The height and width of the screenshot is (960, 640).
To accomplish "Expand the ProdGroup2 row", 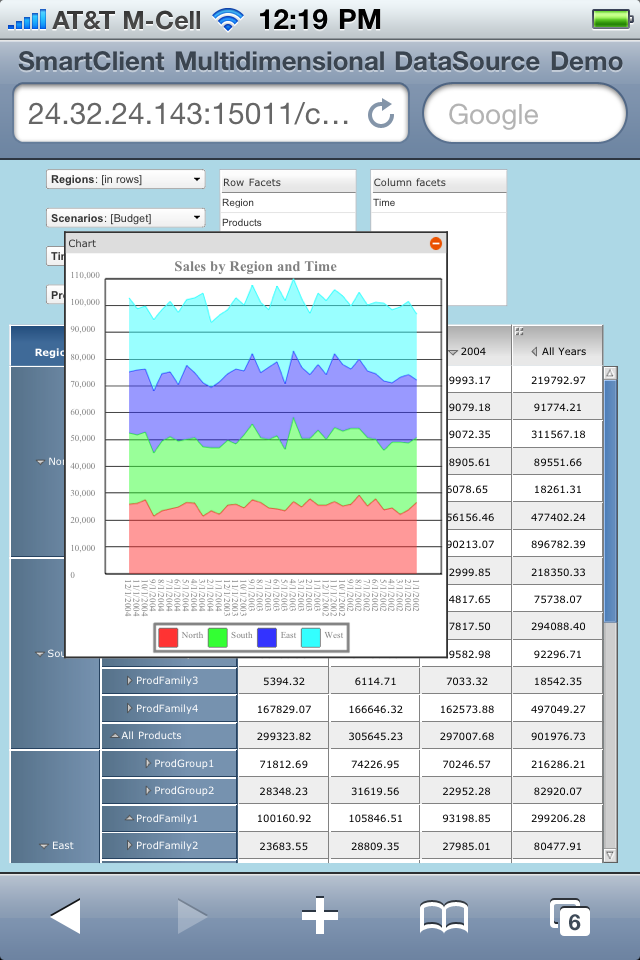I will [x=148, y=790].
